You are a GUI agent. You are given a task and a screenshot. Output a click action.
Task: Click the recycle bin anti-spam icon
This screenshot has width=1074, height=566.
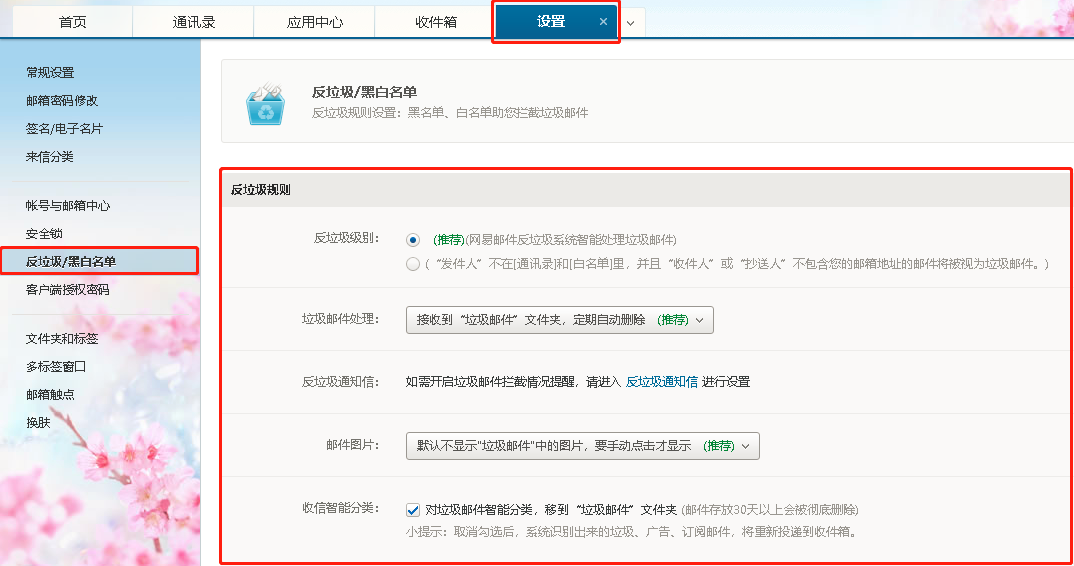(x=266, y=103)
